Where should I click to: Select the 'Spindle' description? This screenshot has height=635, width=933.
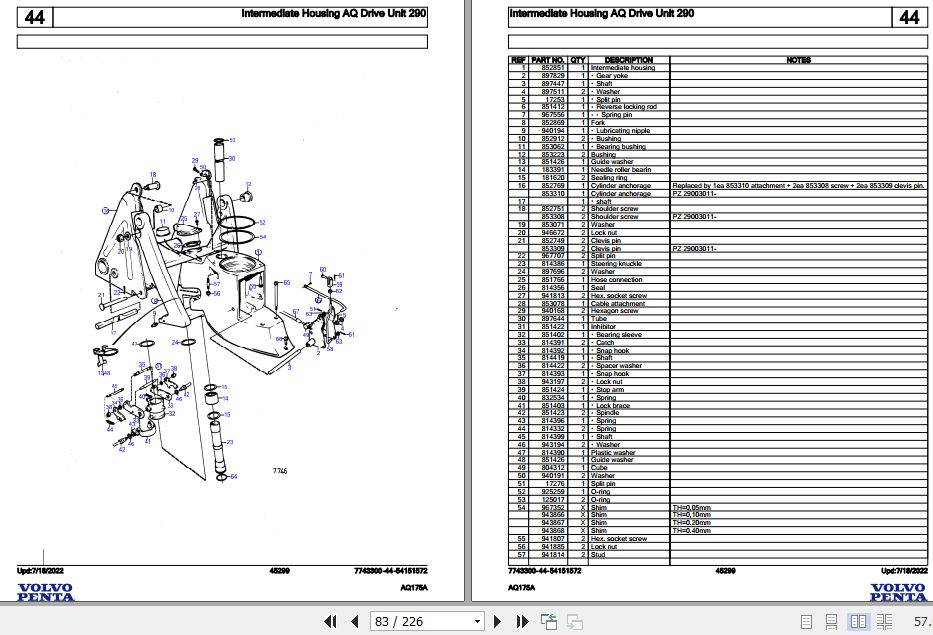608,412
